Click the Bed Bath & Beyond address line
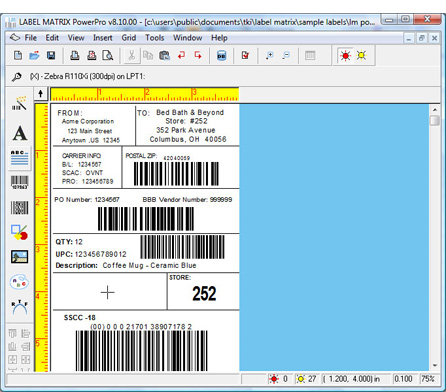This screenshot has width=446, height=392. tap(190, 113)
